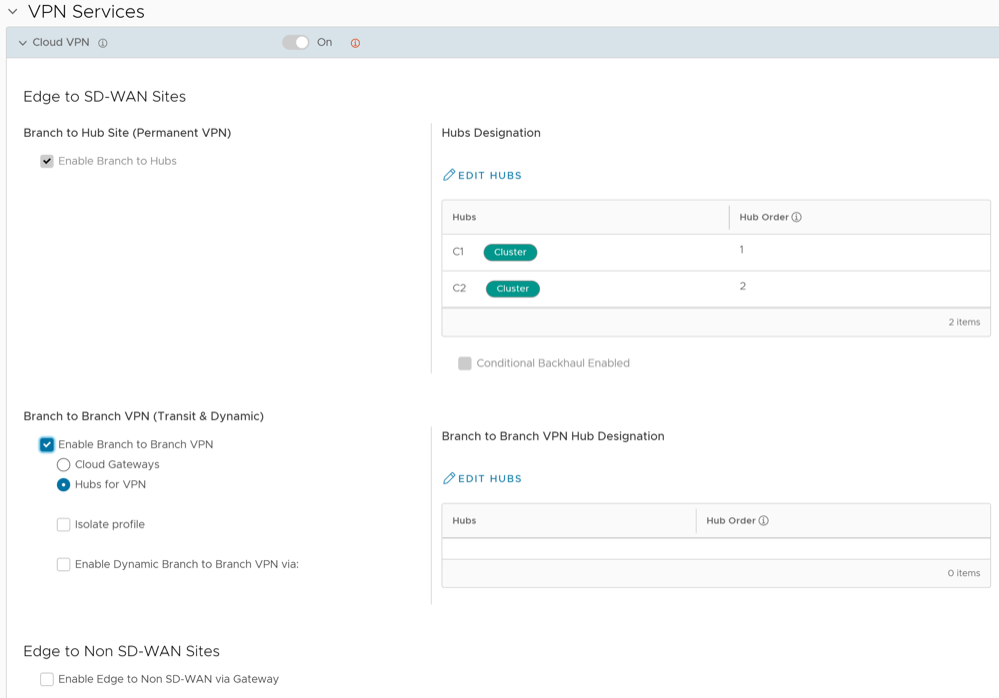The image size is (999, 698).
Task: Click Hub Order column header in Hubs Designation
Action: pyautogui.click(x=764, y=217)
